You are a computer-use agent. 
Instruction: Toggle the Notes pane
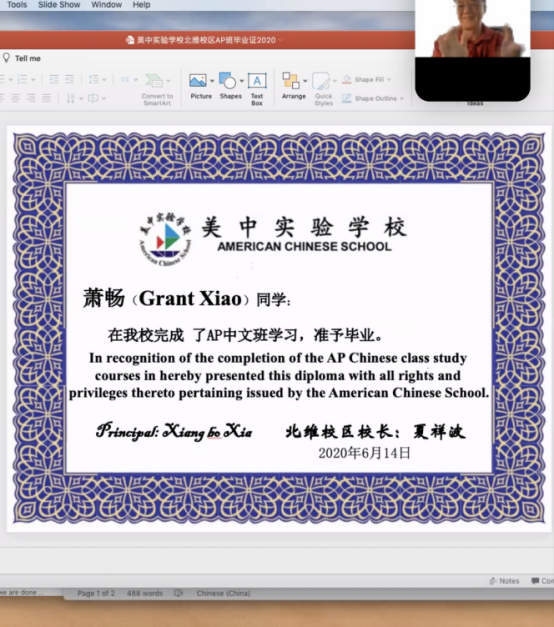coord(504,581)
